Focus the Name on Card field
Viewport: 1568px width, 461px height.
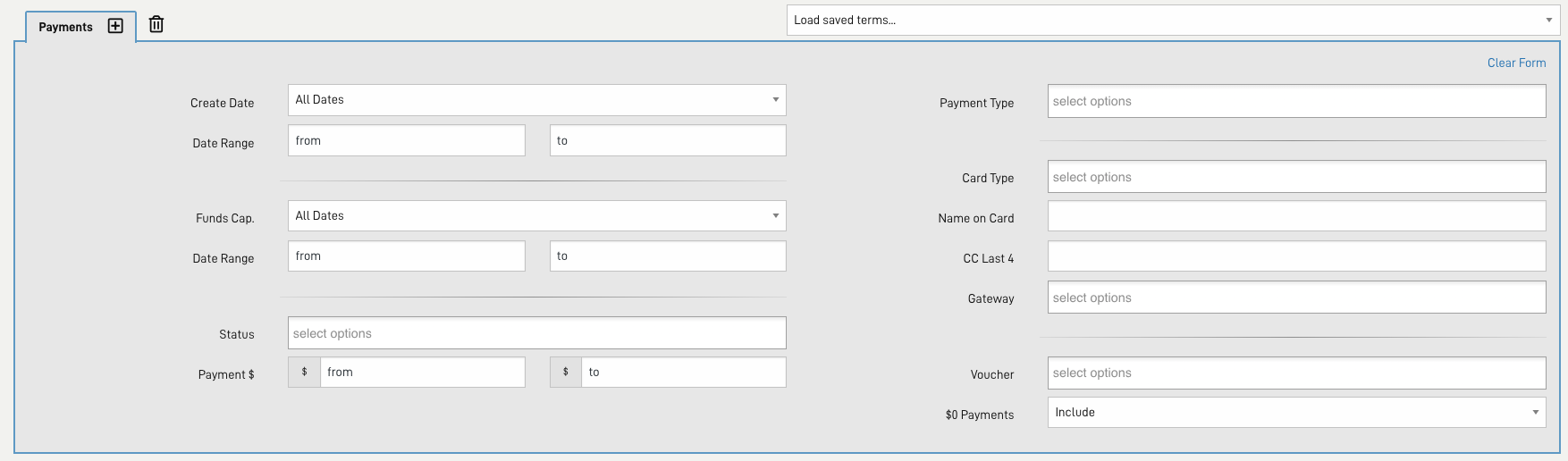coord(1296,216)
